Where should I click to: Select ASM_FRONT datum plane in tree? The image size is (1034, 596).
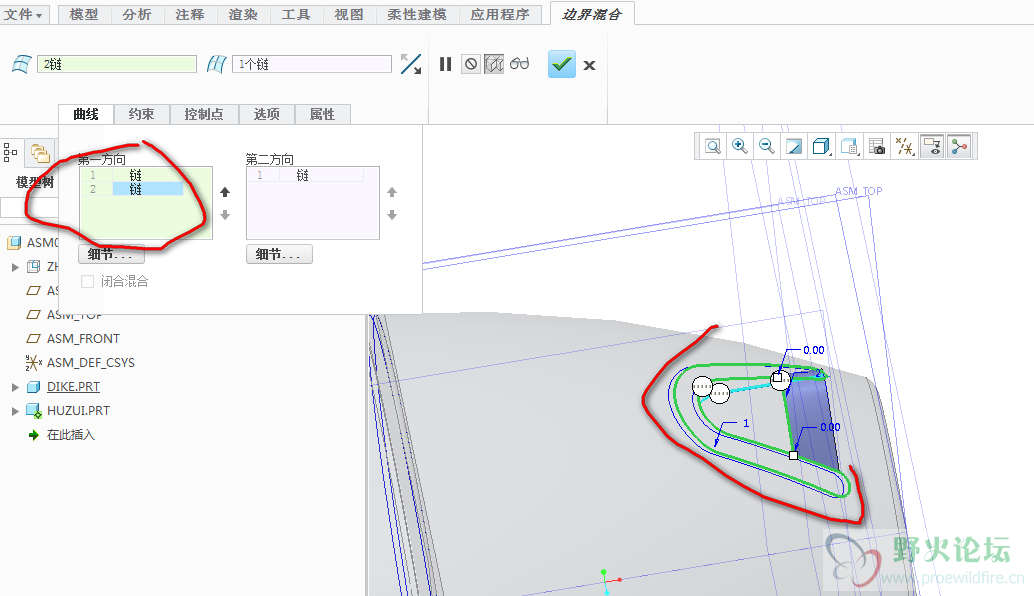pyautogui.click(x=83, y=339)
